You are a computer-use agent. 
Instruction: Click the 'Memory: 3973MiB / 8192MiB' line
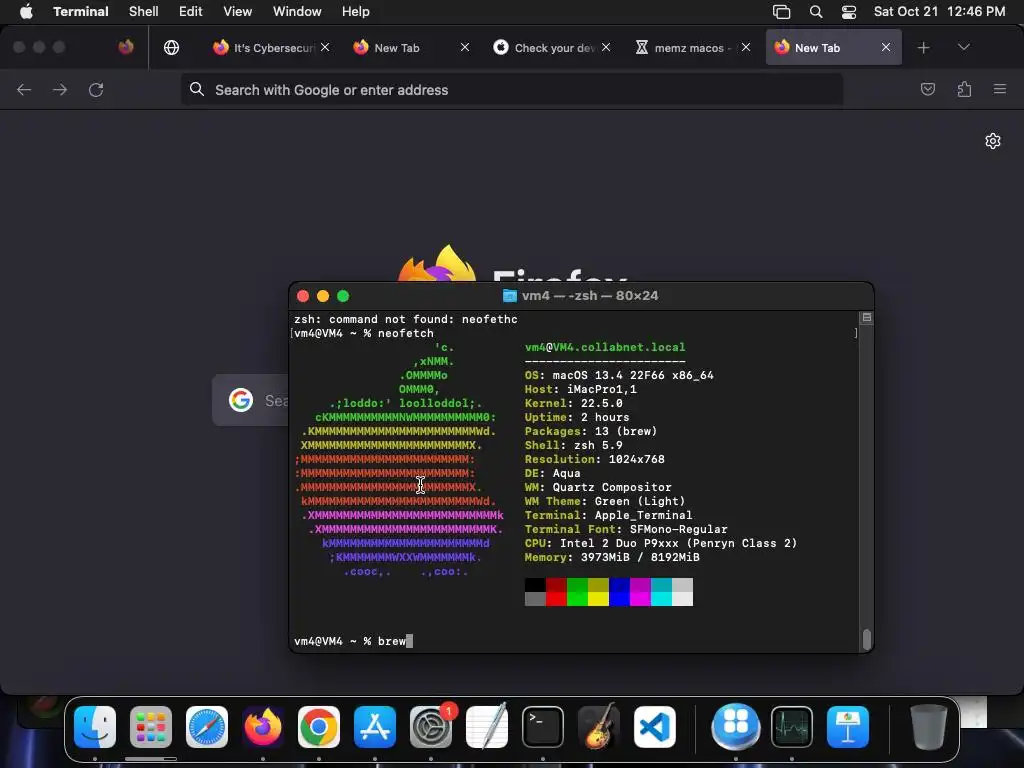(612, 558)
